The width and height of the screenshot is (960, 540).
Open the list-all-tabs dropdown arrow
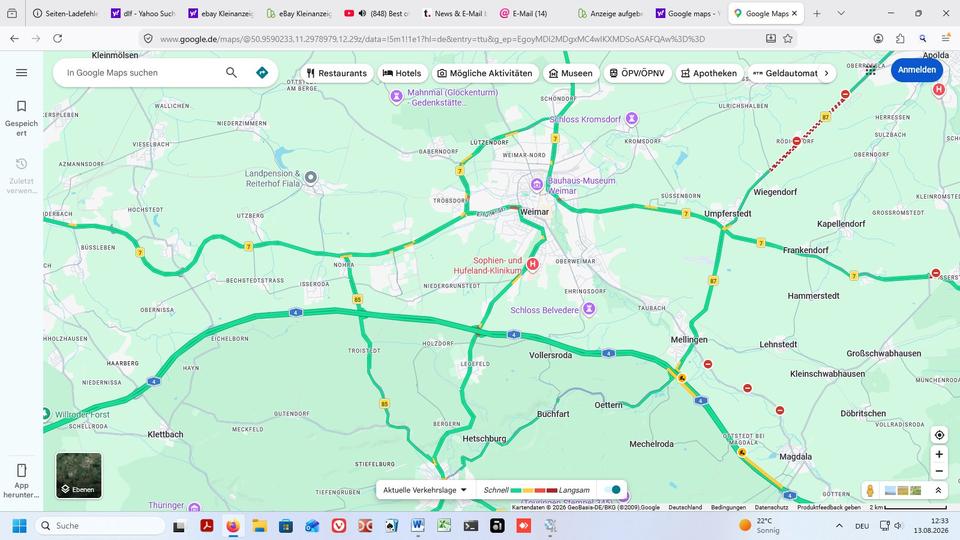(841, 13)
